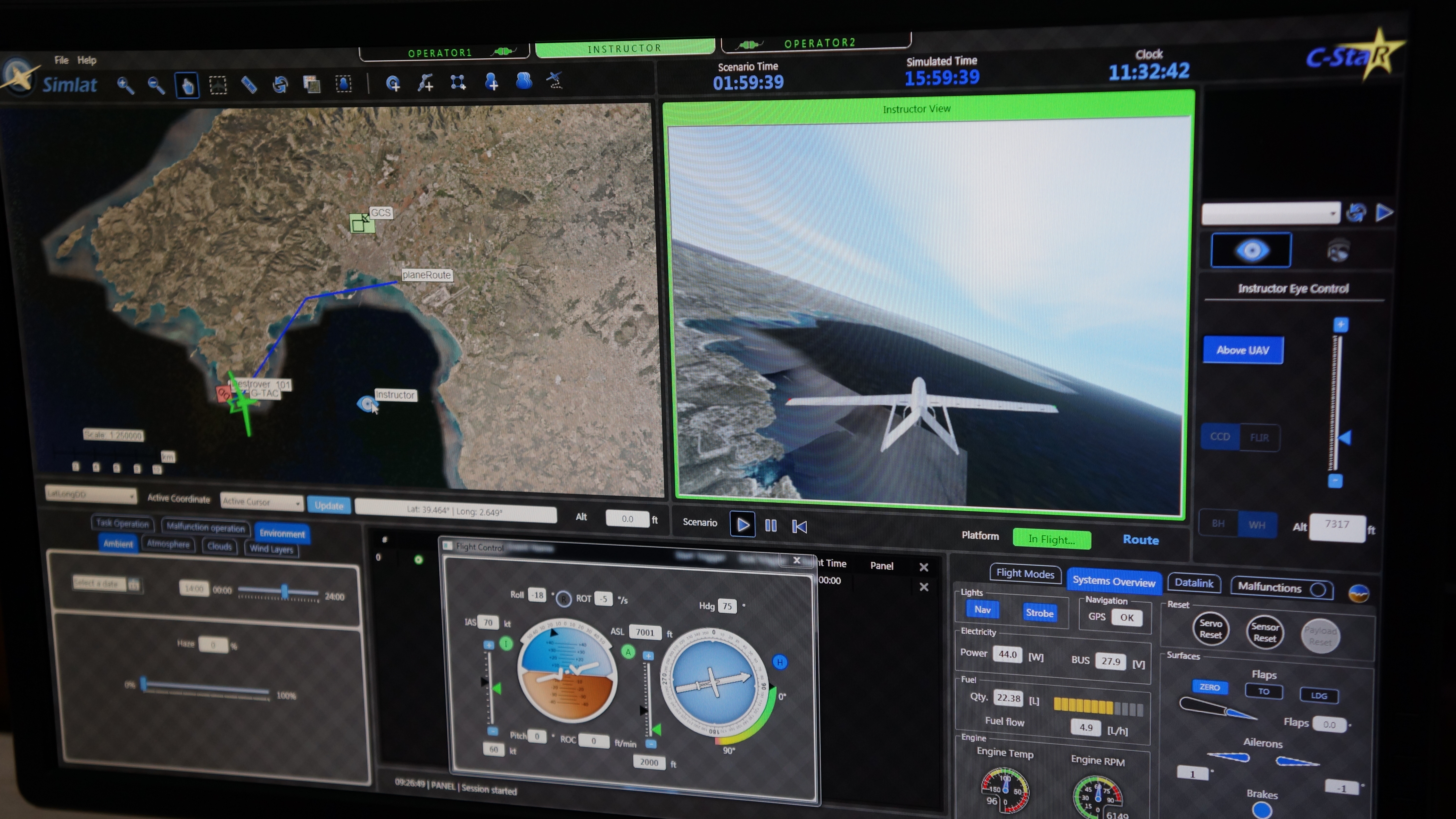This screenshot has width=1456, height=819.
Task: Click the OPERATOR1 connection plug icon
Action: point(503,51)
